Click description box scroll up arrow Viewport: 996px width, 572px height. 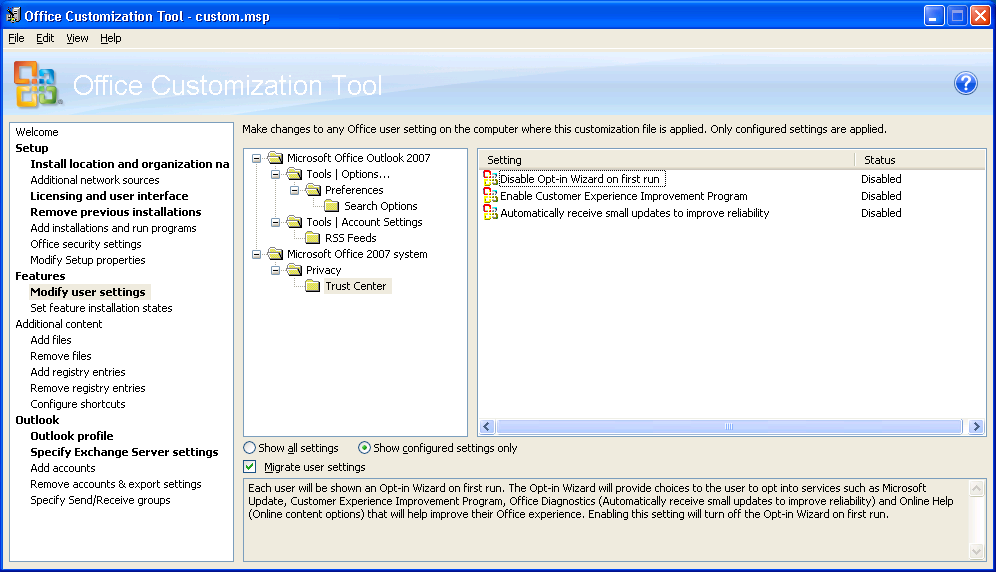tap(976, 488)
